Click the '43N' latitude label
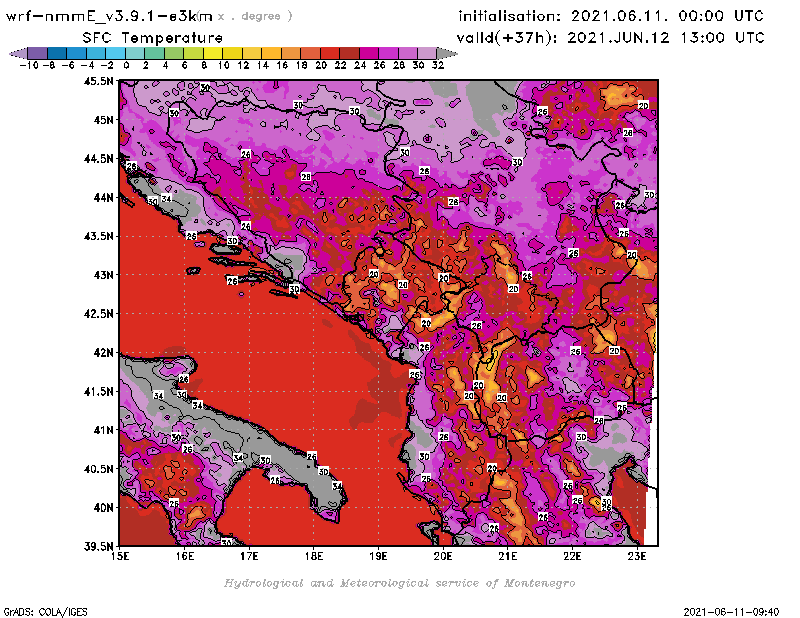The image size is (800, 618). click(x=104, y=275)
